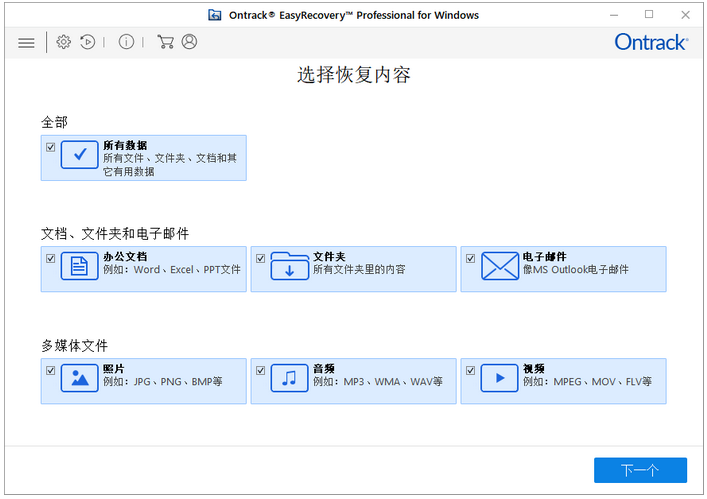Toggle the 办公文档 checkbox

pos(51,258)
